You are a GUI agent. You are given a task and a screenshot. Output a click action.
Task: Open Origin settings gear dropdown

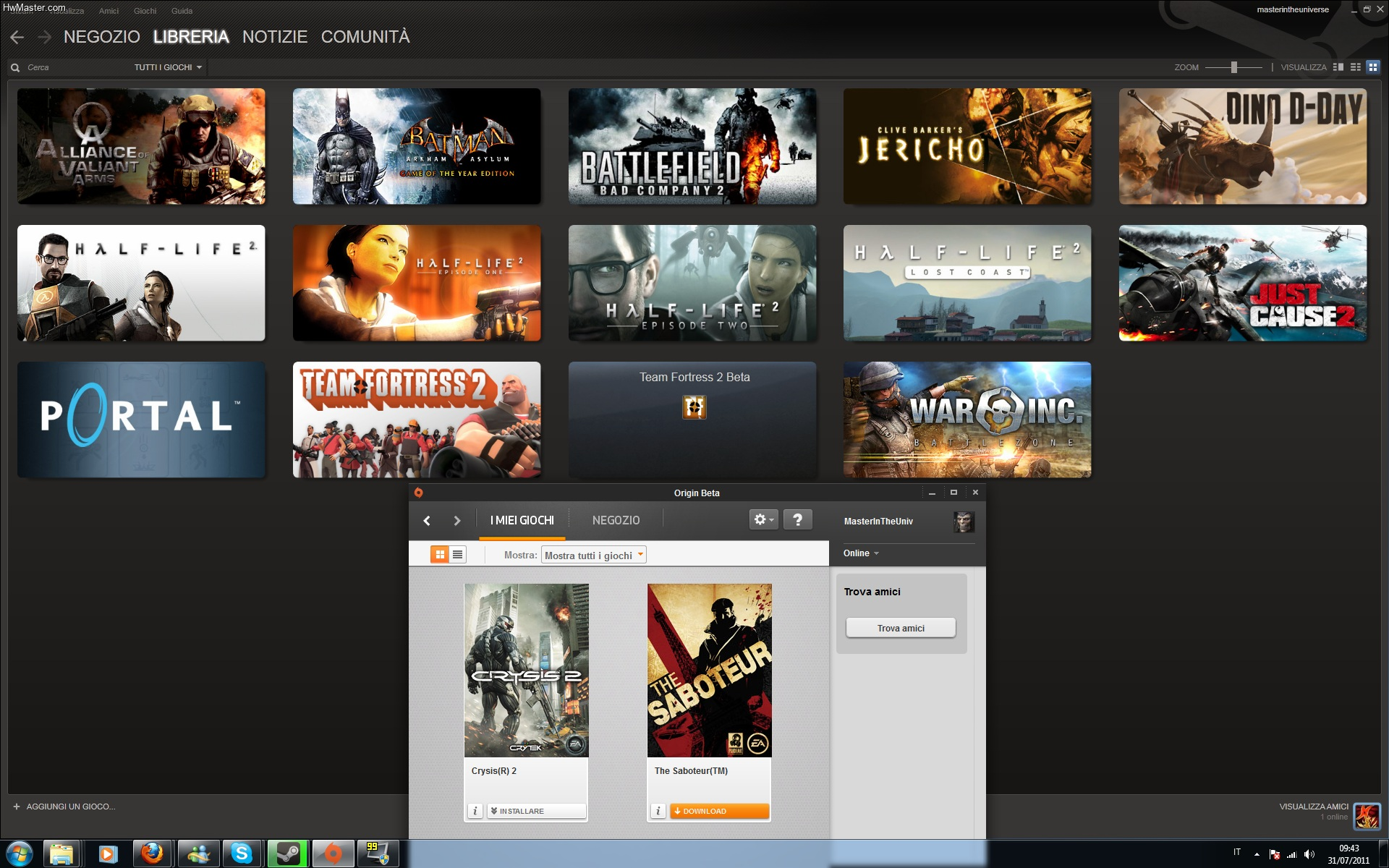pyautogui.click(x=763, y=519)
